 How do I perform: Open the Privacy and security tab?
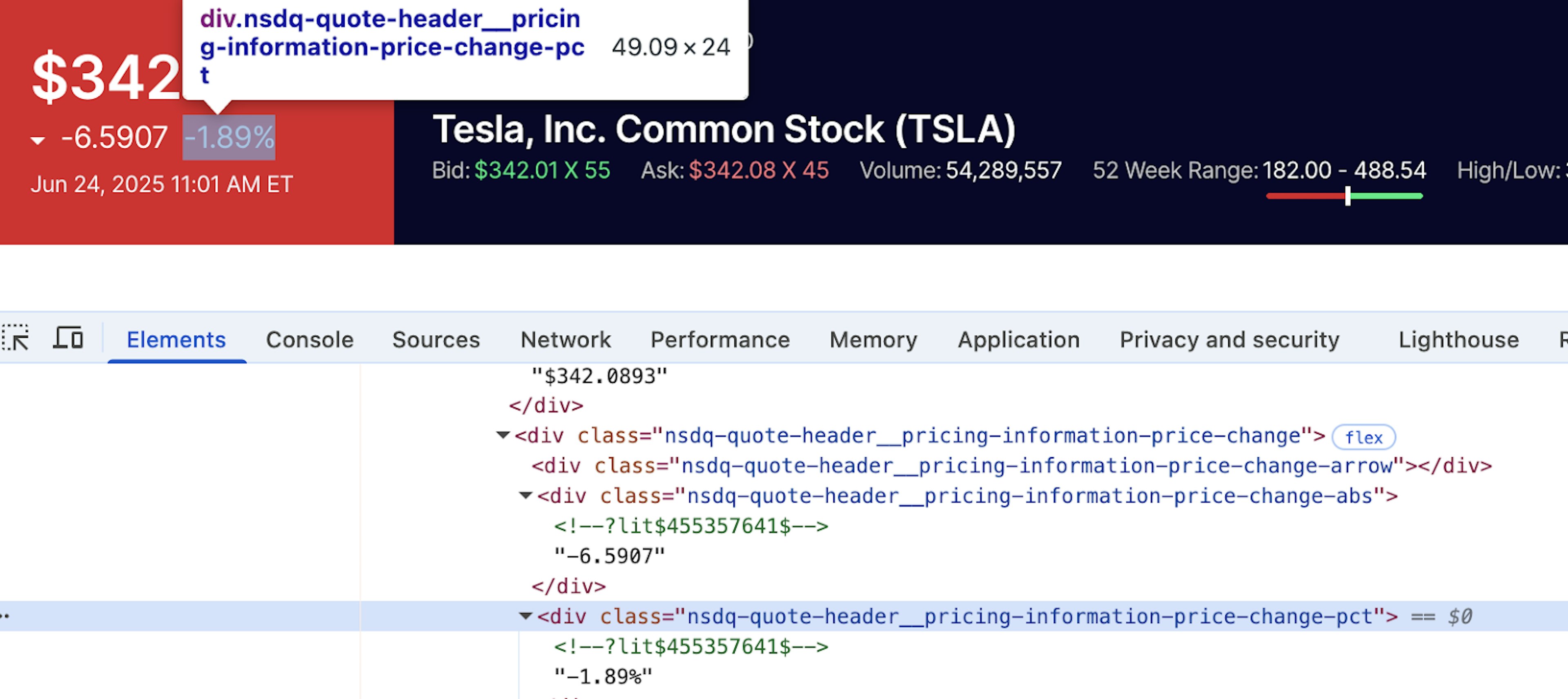click(x=1229, y=339)
